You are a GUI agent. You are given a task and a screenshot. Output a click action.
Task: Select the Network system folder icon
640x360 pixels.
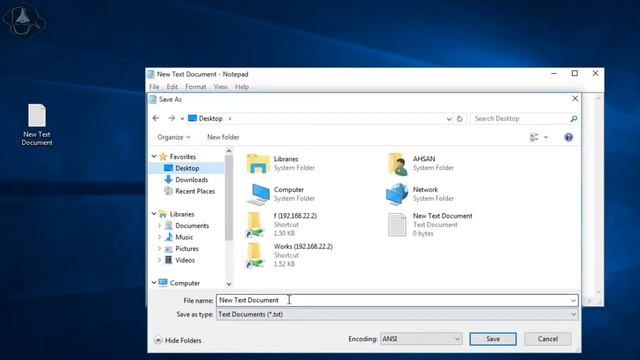(397, 194)
